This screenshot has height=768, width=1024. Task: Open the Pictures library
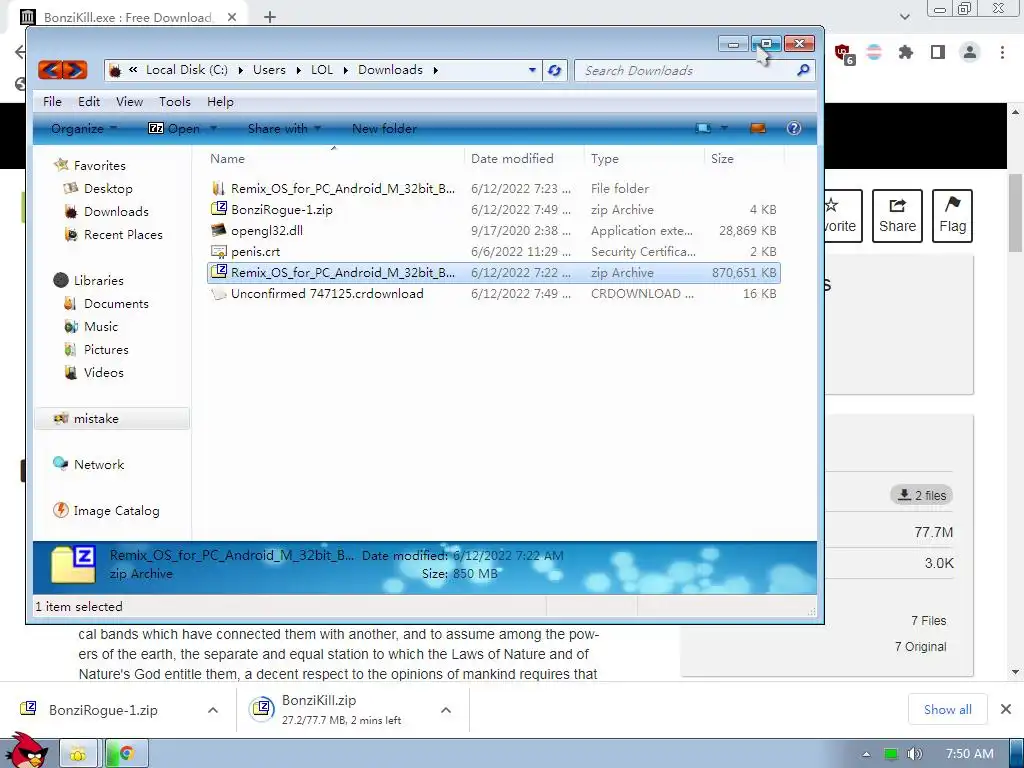(x=106, y=349)
